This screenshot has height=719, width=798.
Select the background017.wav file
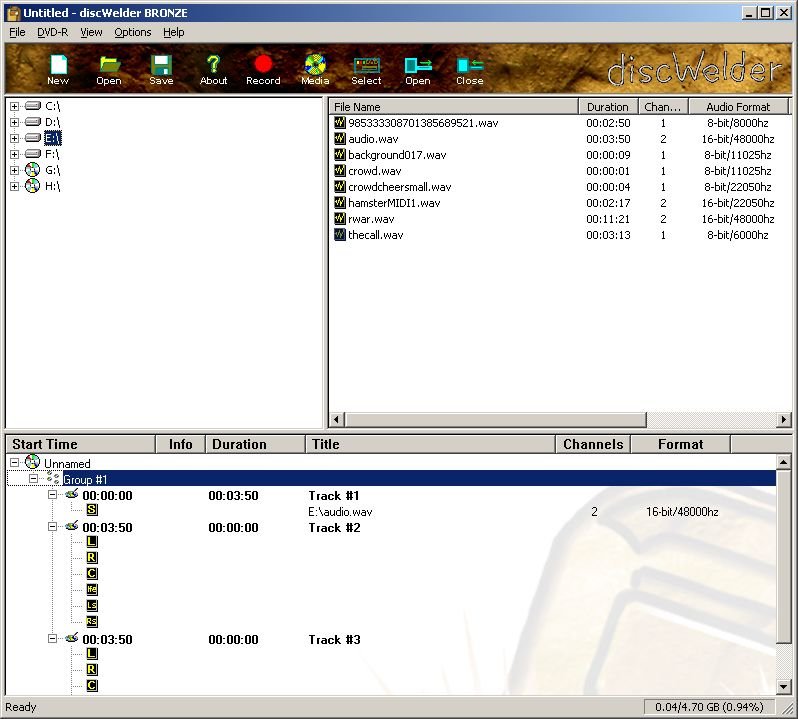tap(397, 155)
